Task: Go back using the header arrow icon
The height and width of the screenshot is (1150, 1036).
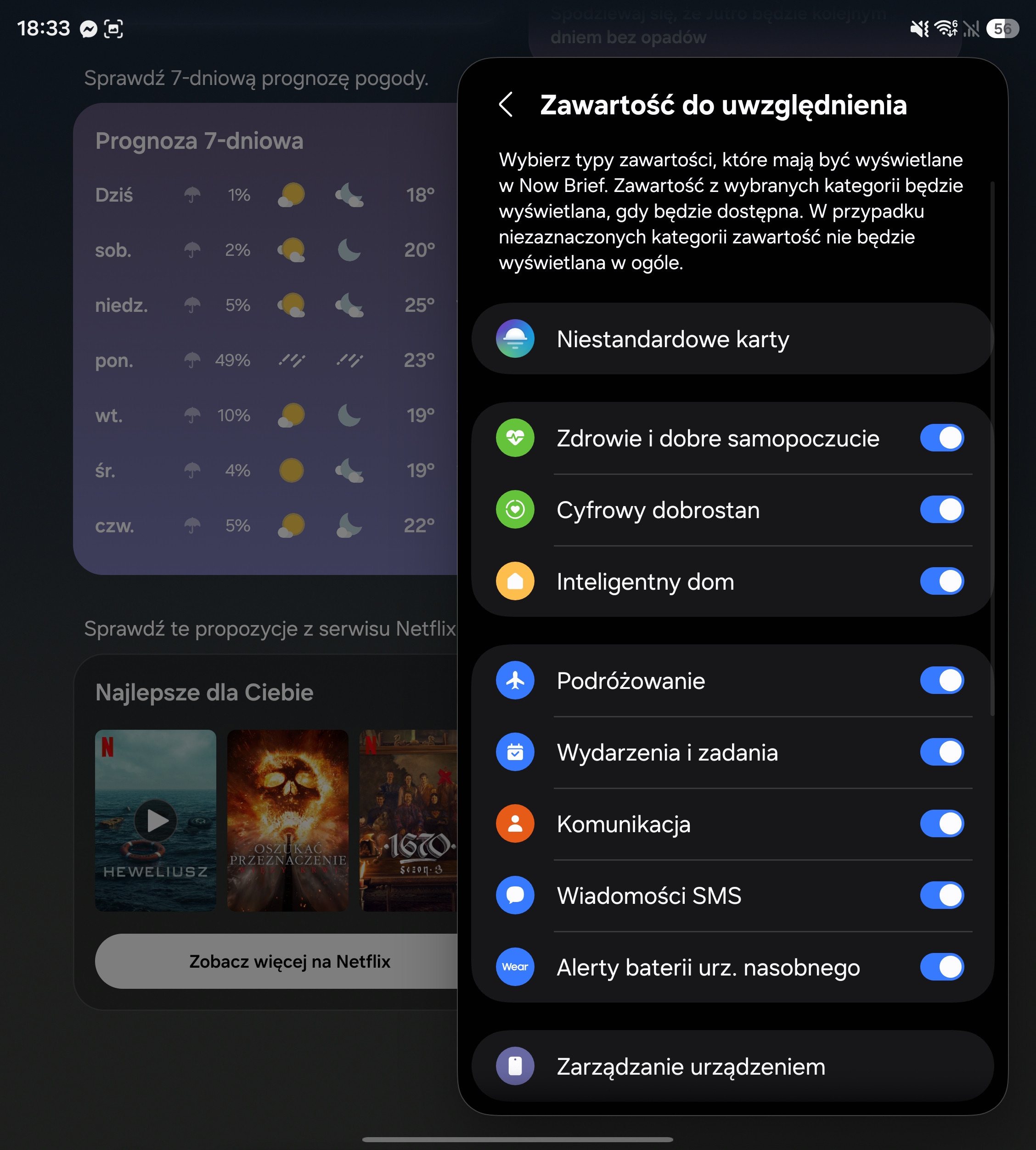Action: coord(506,105)
